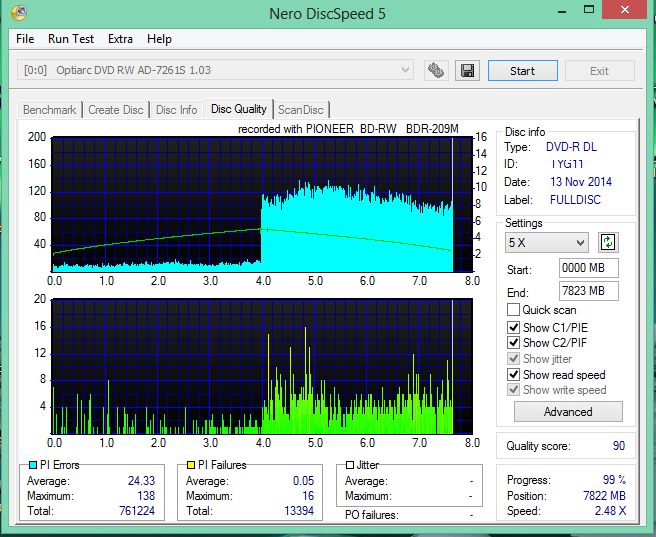Click the save floppy disk icon
This screenshot has width=656, height=537.
(467, 70)
